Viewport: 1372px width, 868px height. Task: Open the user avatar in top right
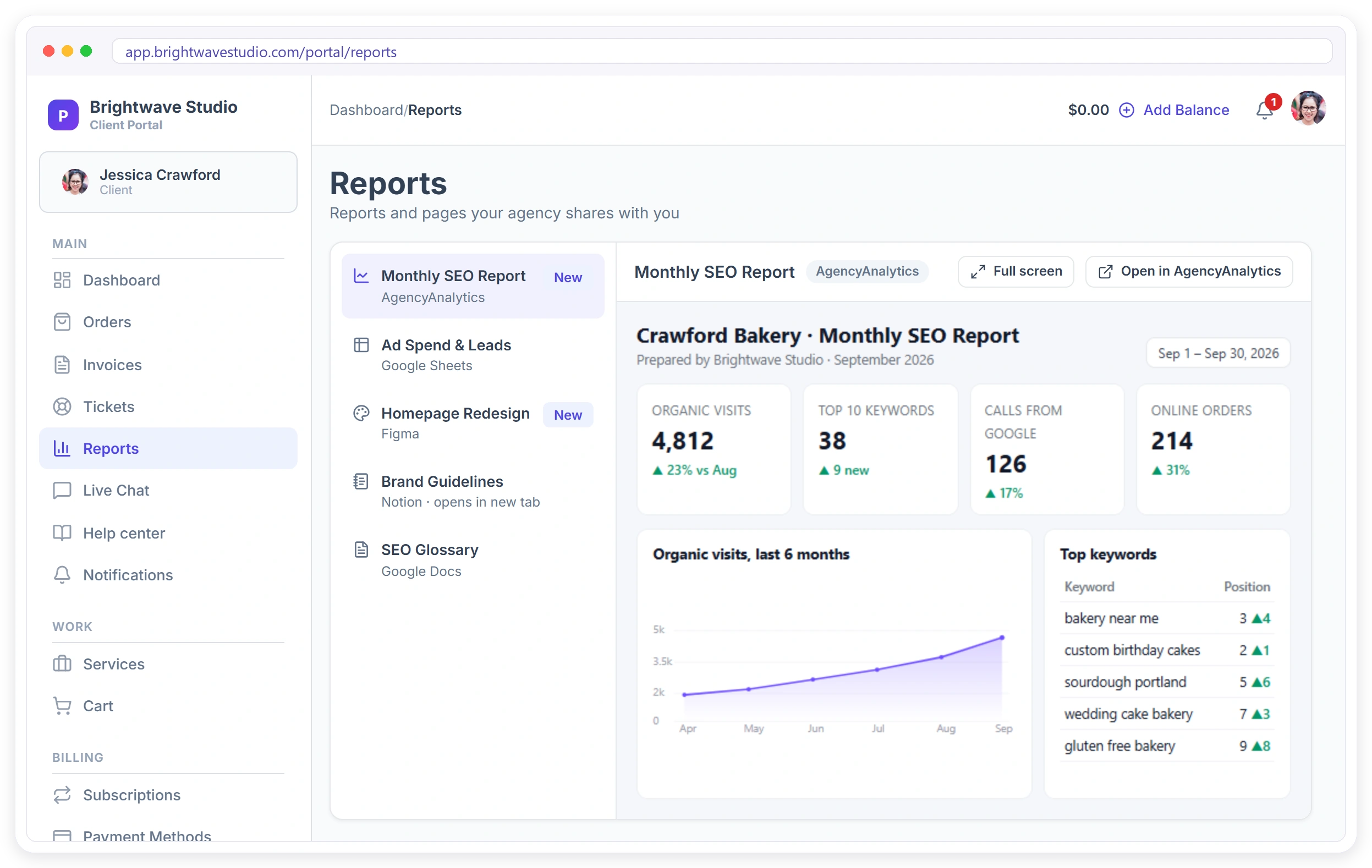pyautogui.click(x=1308, y=108)
